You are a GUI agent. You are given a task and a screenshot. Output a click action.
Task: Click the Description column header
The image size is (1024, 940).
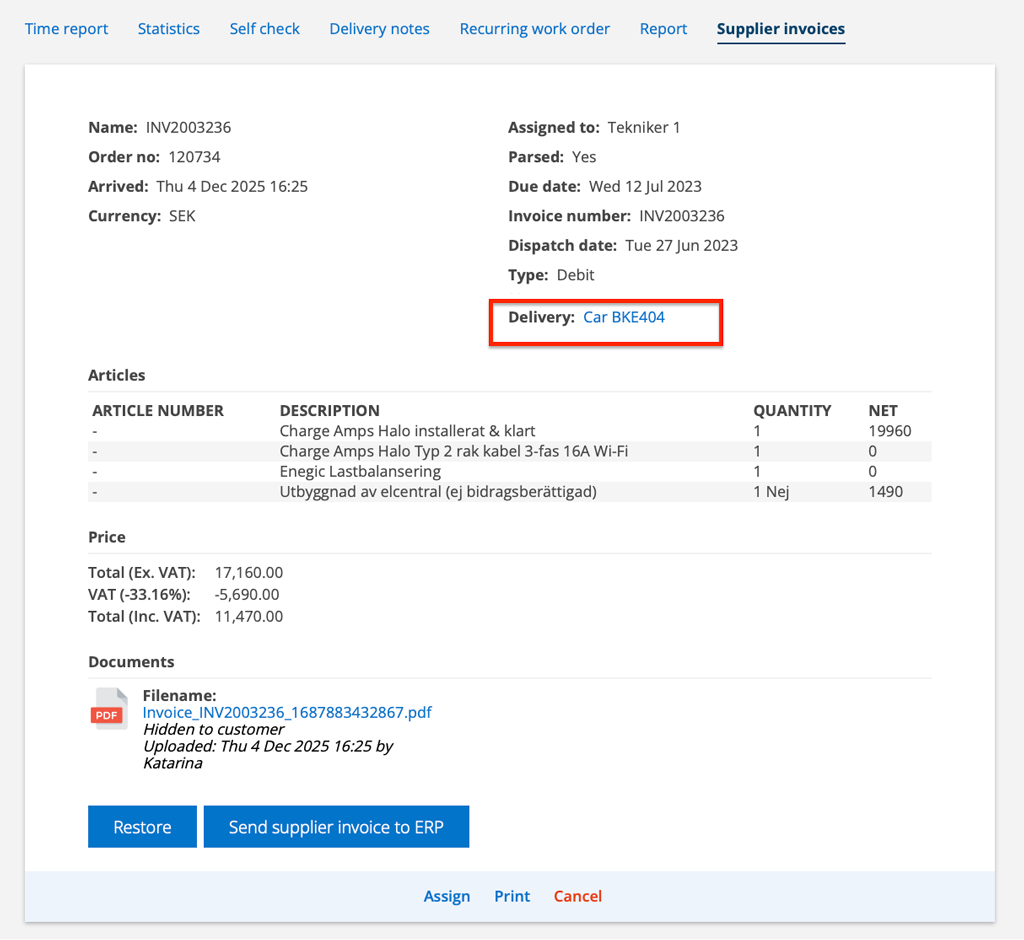pyautogui.click(x=329, y=410)
